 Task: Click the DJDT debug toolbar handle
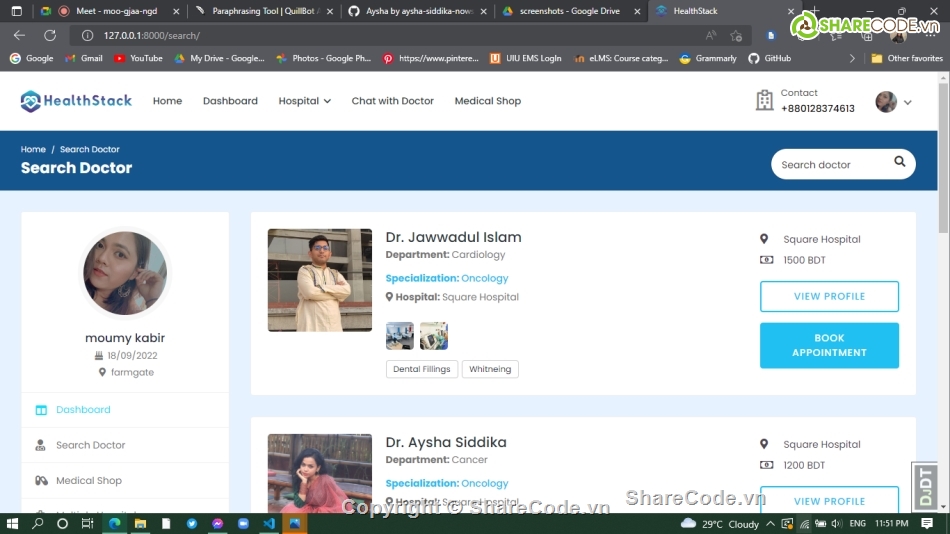[925, 487]
